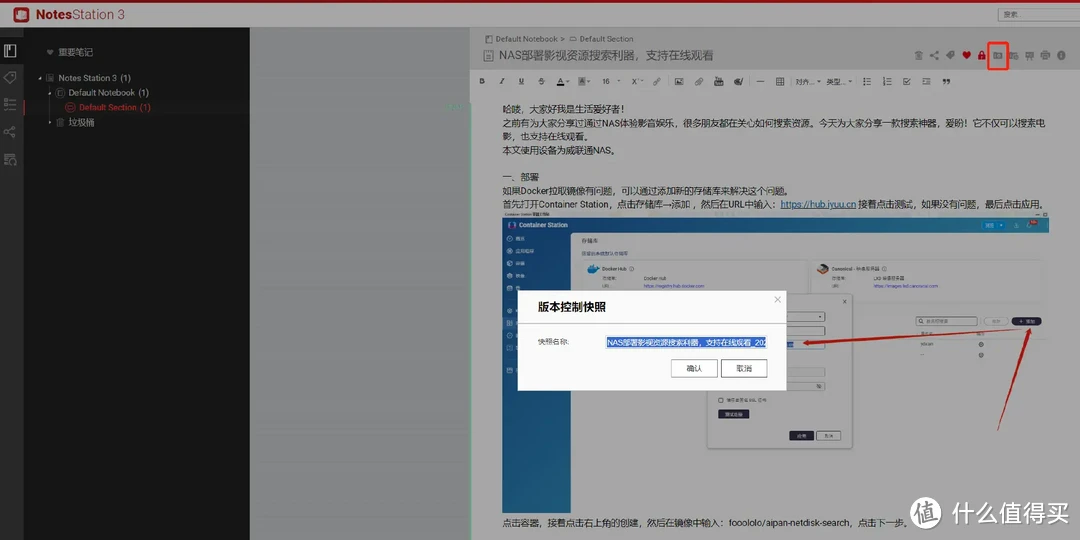Open the 类型 type dropdown
Screen dimensions: 1080x540
pos(838,81)
